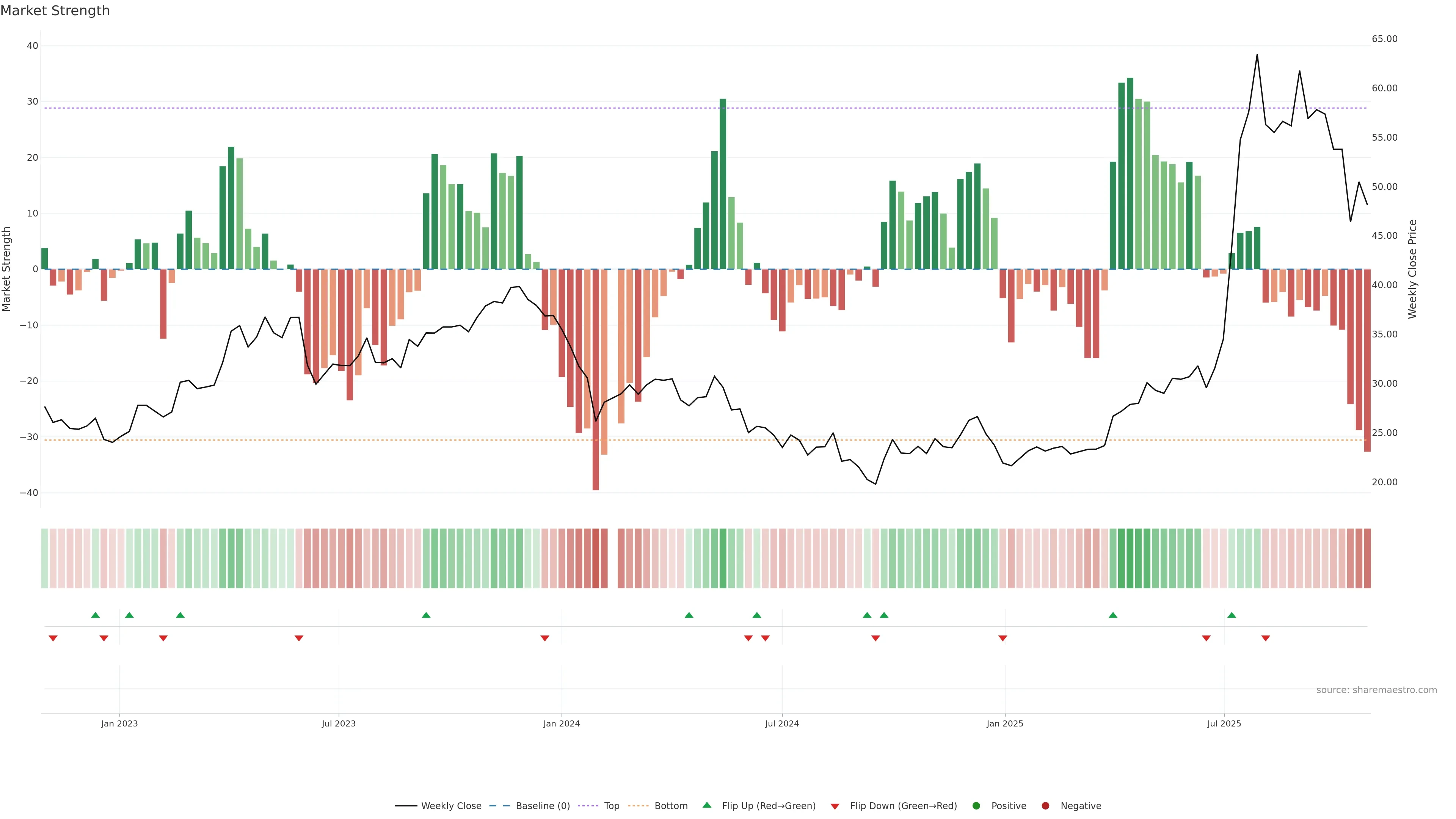Click the red flip-down triangle near Jan 2025
Screen dimensions: 1456x819
click(1003, 638)
